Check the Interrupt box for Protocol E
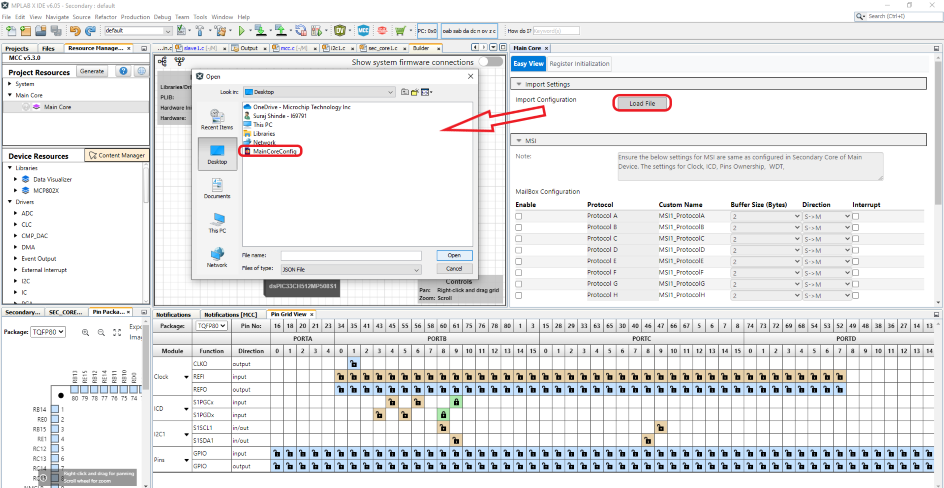 [x=856, y=261]
